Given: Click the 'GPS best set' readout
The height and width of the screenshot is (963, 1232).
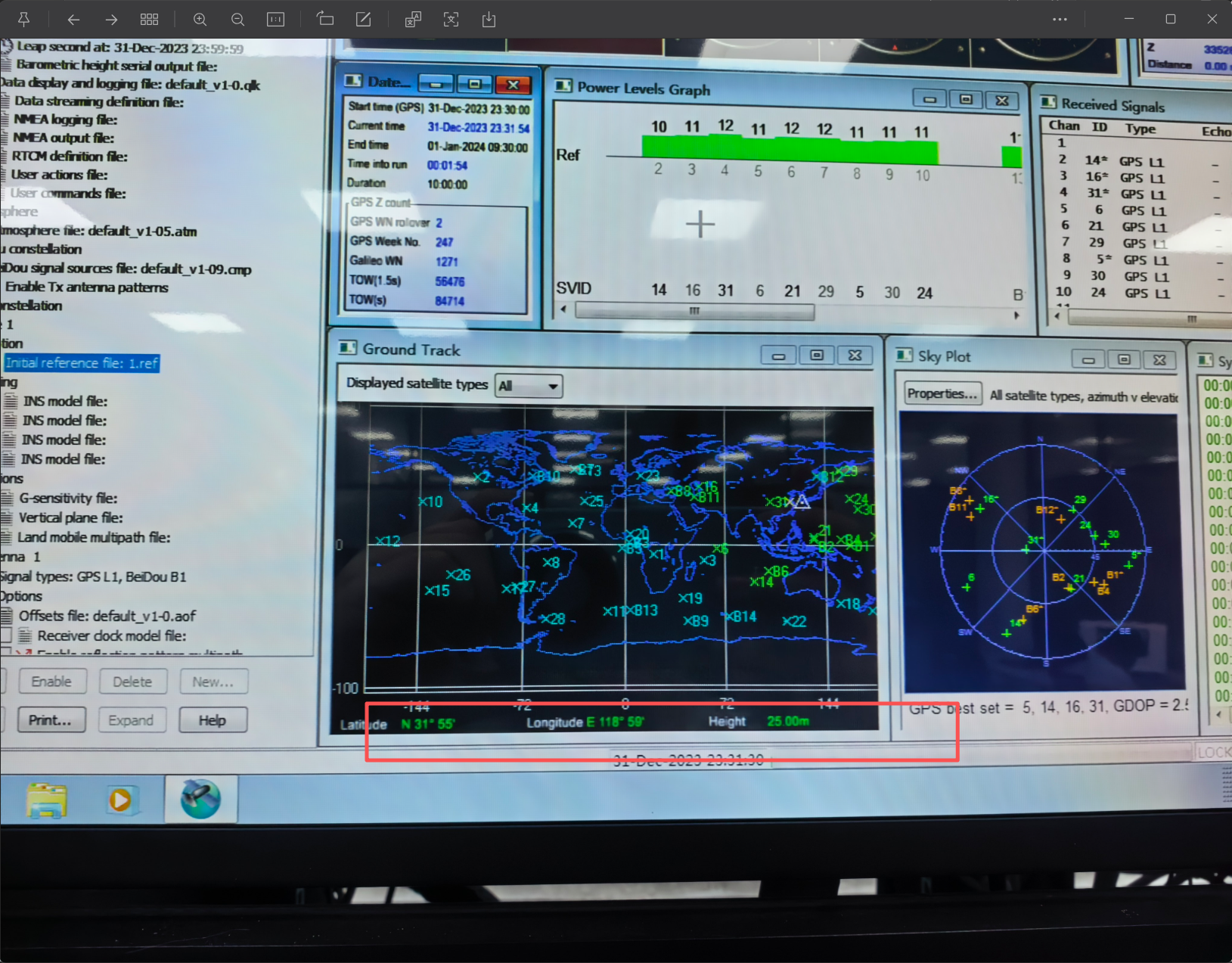Looking at the screenshot, I should pyautogui.click(x=1048, y=707).
